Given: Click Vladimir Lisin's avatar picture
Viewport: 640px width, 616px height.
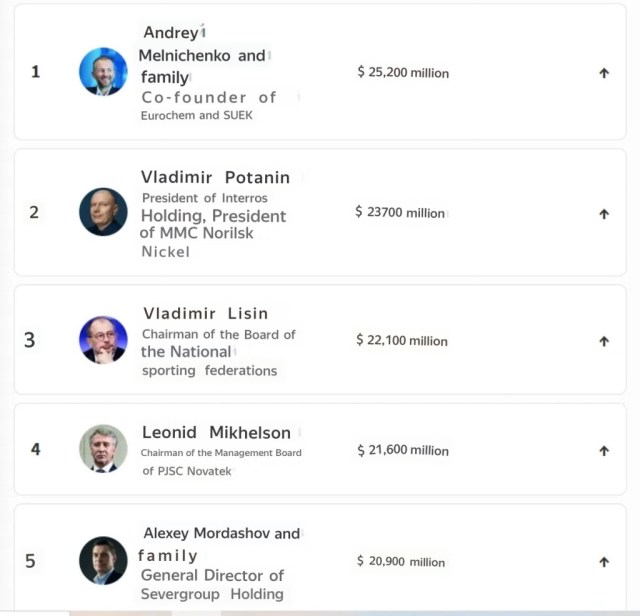Looking at the screenshot, I should [103, 340].
